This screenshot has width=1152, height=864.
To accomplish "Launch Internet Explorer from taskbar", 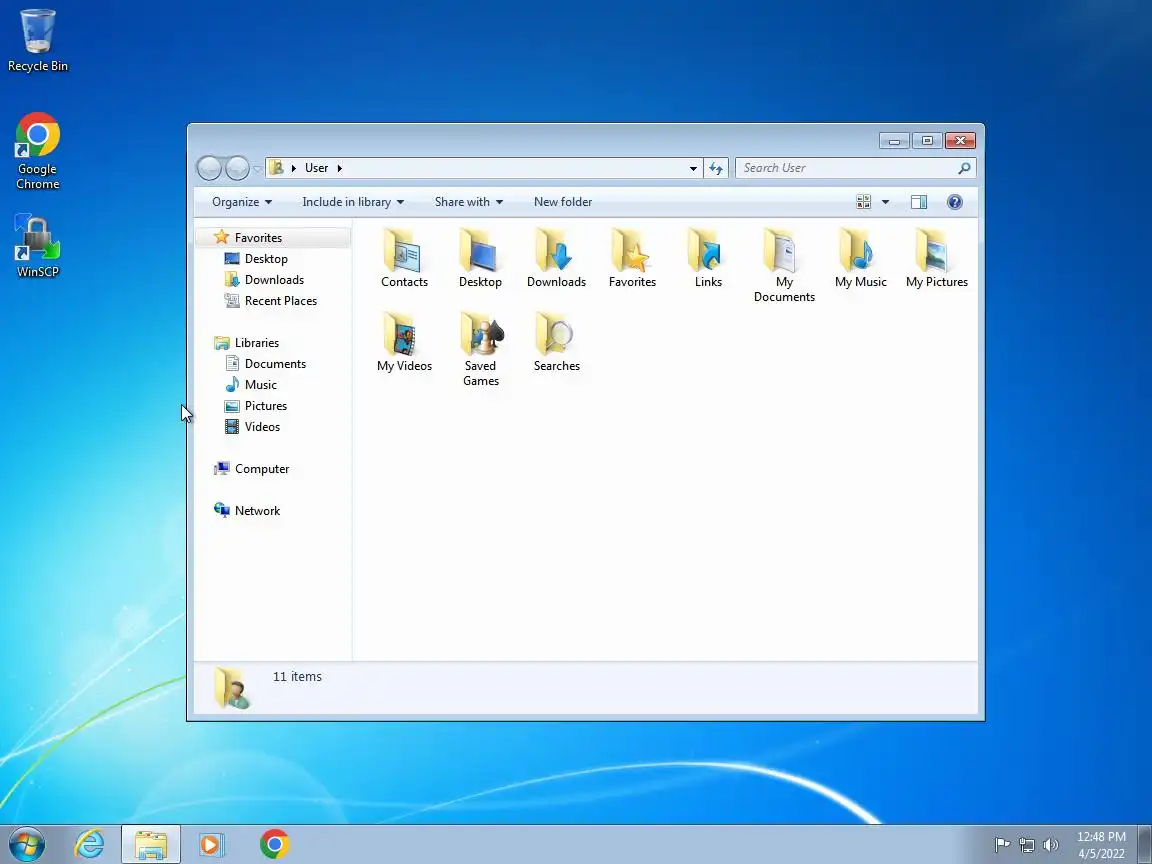I will click(90, 844).
